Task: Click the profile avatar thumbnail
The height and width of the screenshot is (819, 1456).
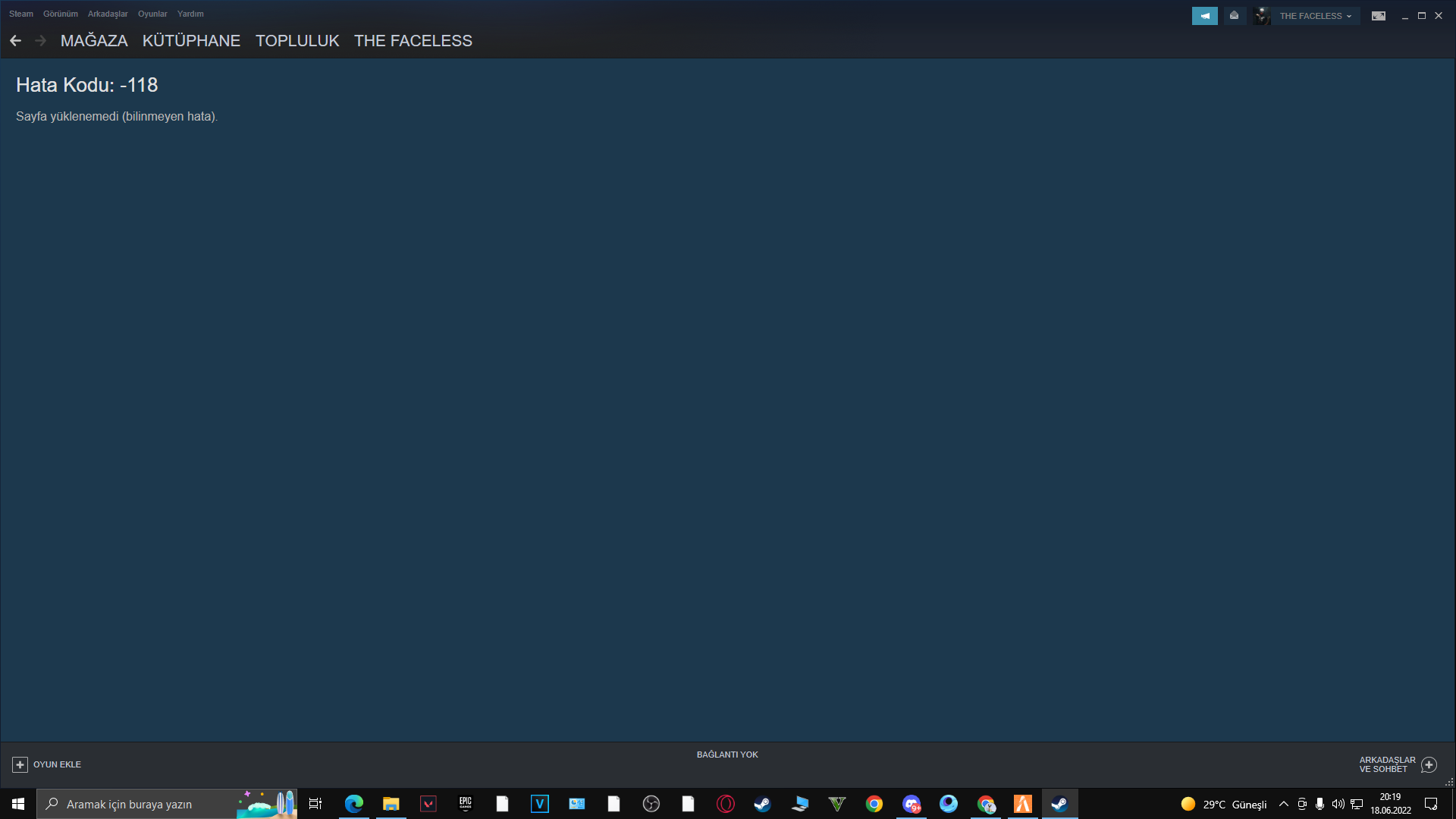Action: click(1263, 16)
